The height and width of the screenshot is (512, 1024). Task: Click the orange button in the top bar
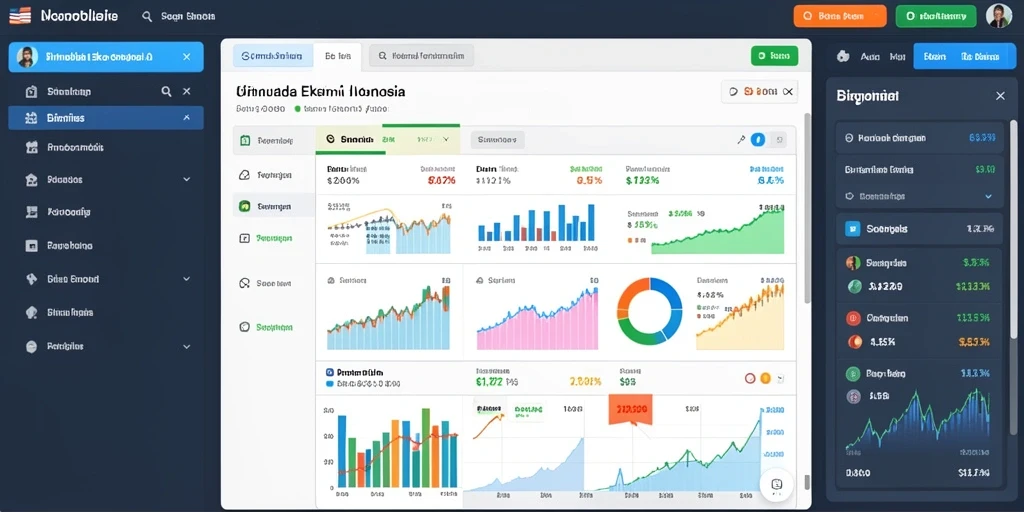point(840,16)
